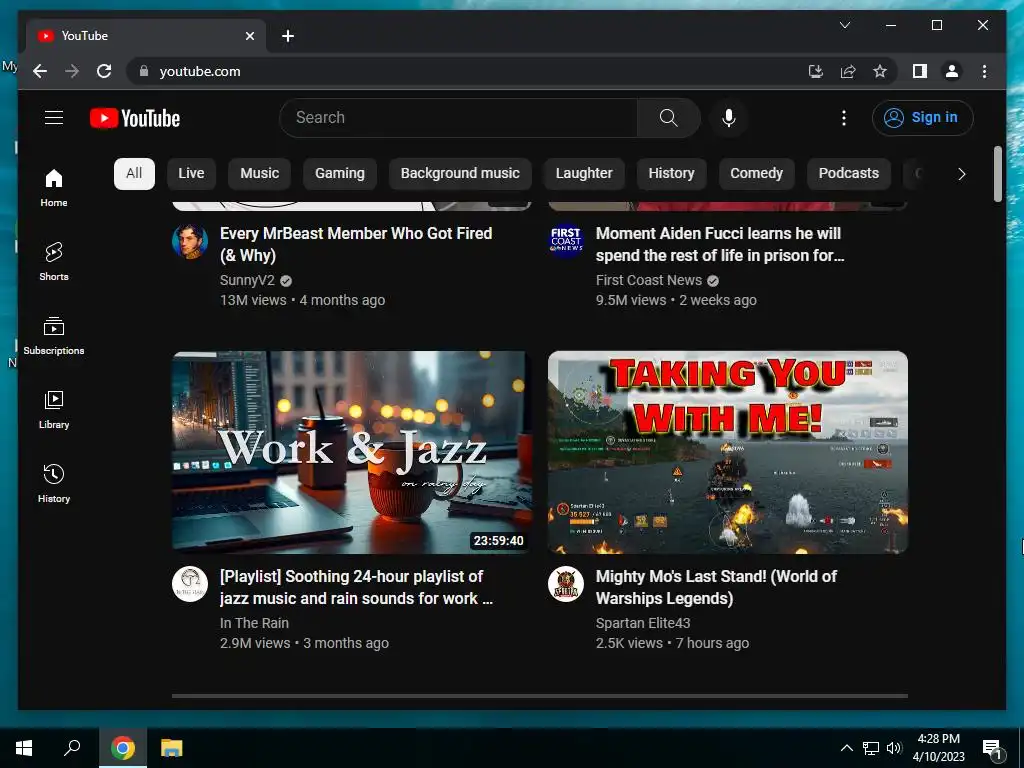Click into the YouTube search field
The height and width of the screenshot is (768, 1024).
(458, 118)
